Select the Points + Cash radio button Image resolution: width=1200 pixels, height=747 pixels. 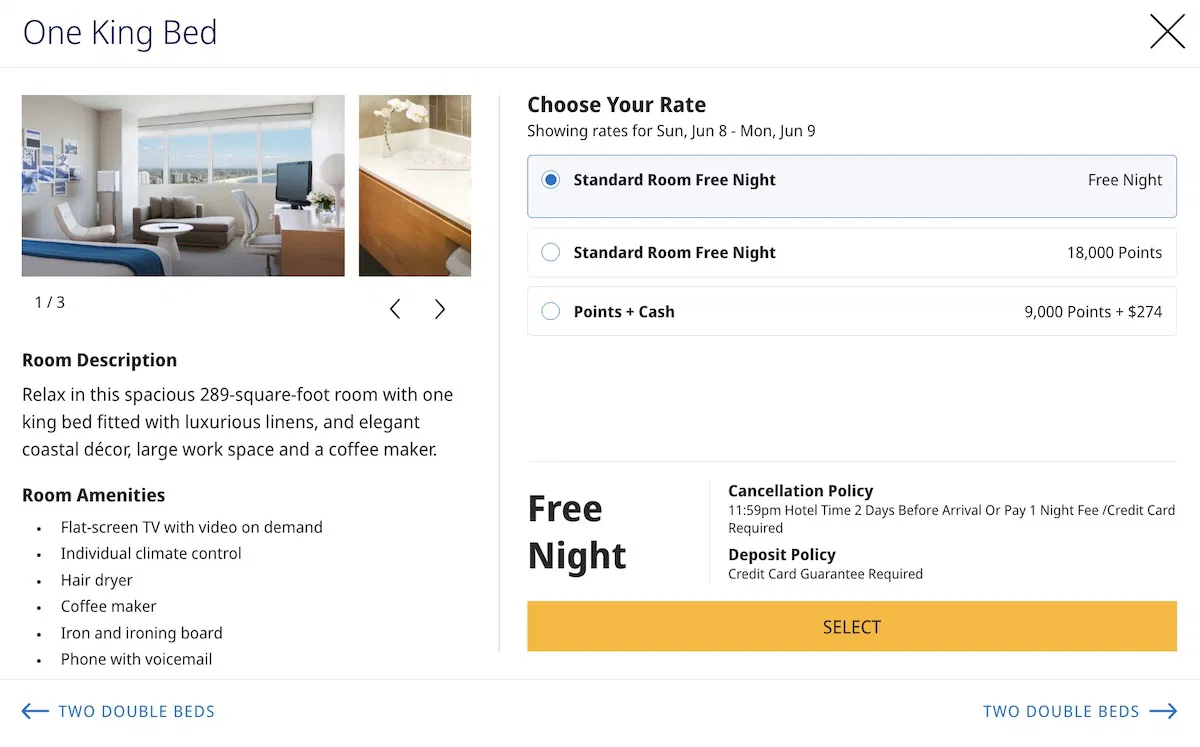(x=550, y=312)
